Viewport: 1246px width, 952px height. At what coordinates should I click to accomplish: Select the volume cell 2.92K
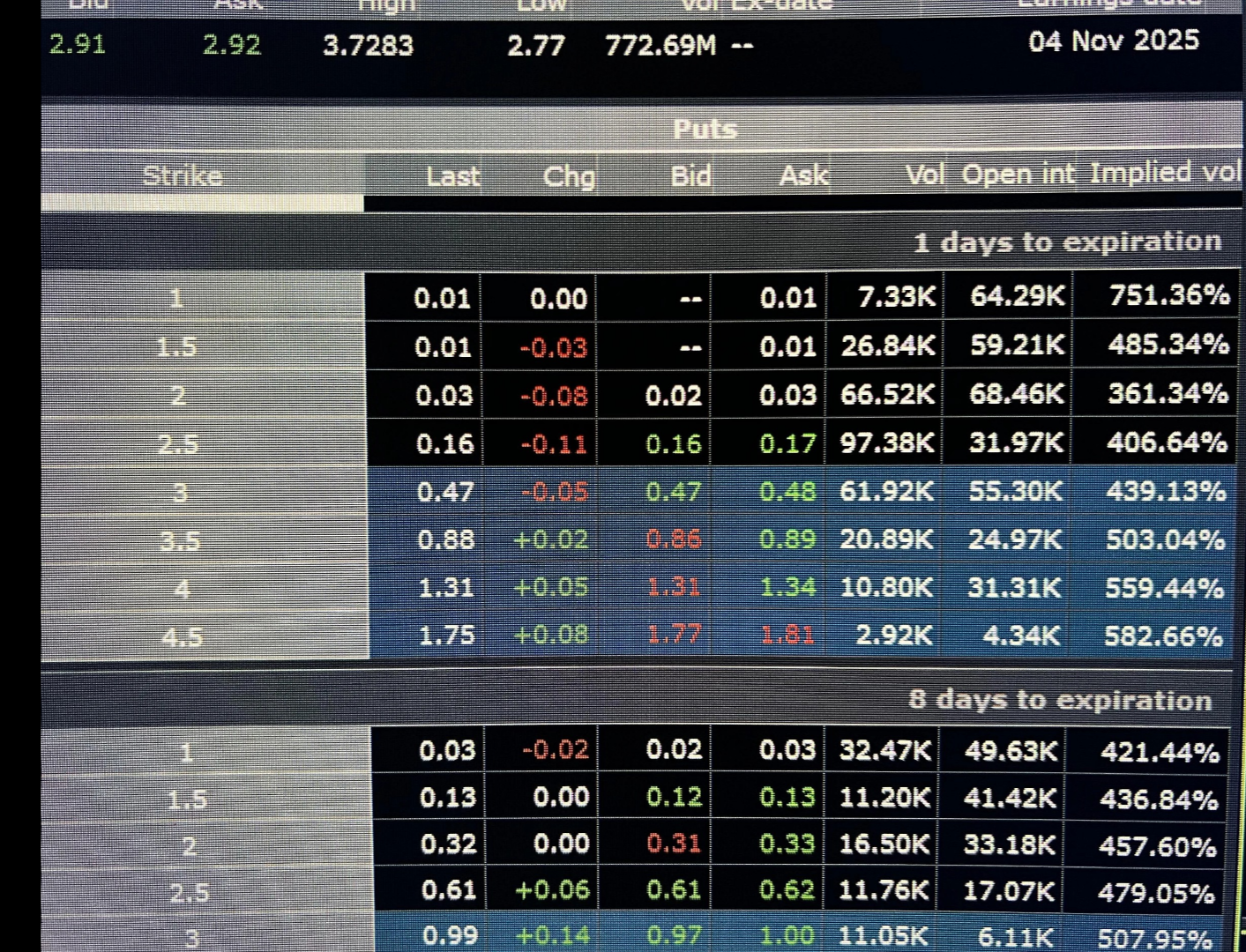[x=893, y=636]
